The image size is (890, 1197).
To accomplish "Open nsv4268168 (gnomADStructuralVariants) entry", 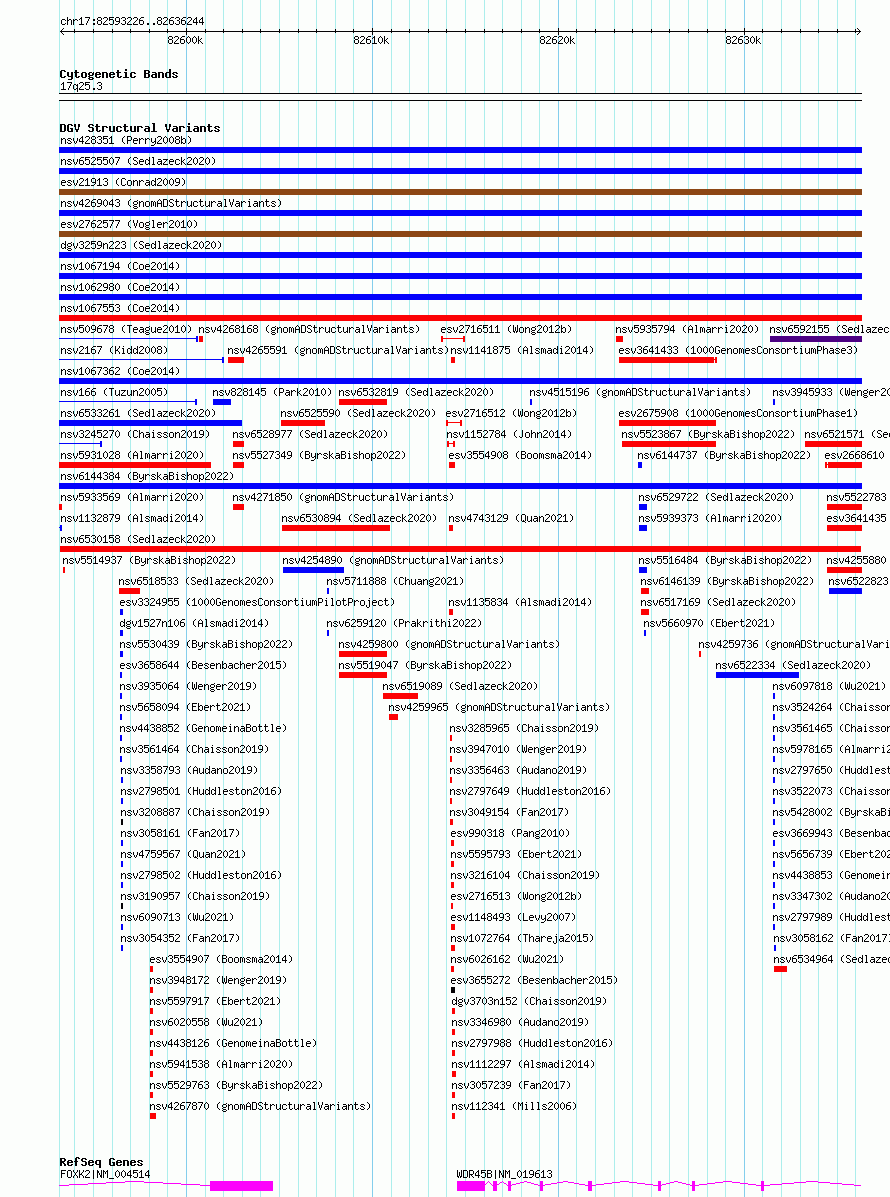I will (x=309, y=329).
